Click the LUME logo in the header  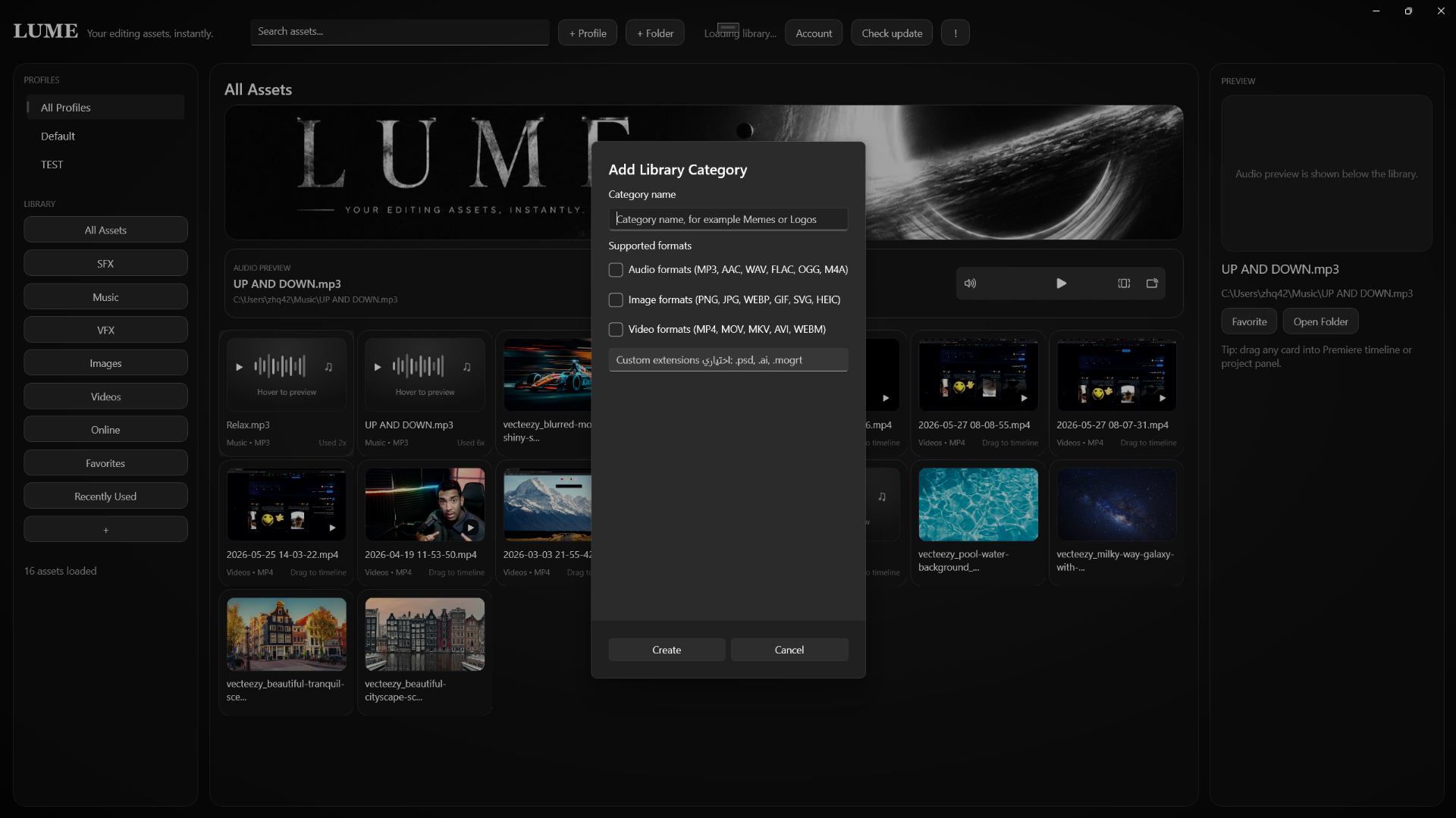point(45,32)
